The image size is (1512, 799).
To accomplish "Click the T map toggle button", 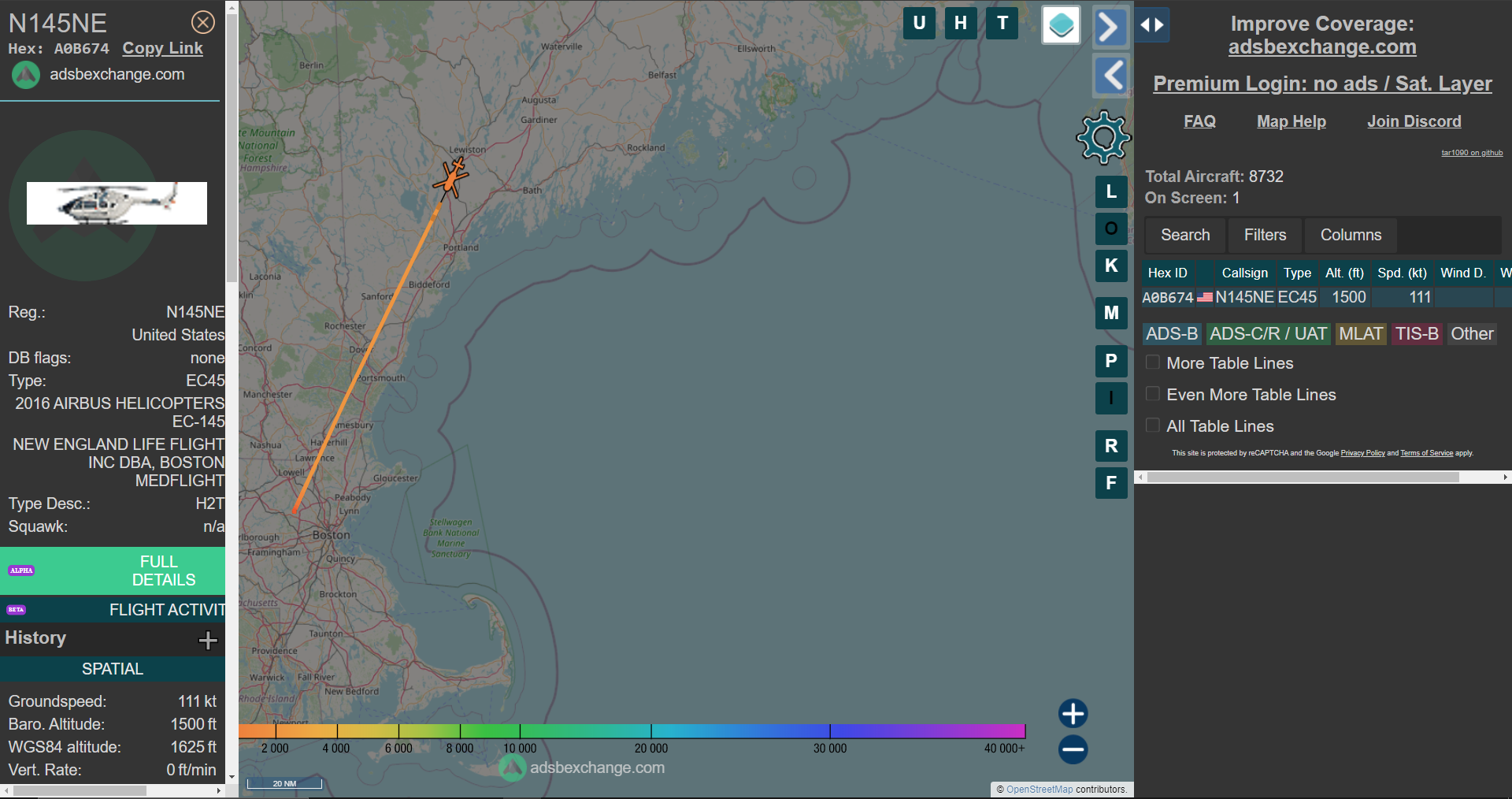I will pyautogui.click(x=1002, y=23).
